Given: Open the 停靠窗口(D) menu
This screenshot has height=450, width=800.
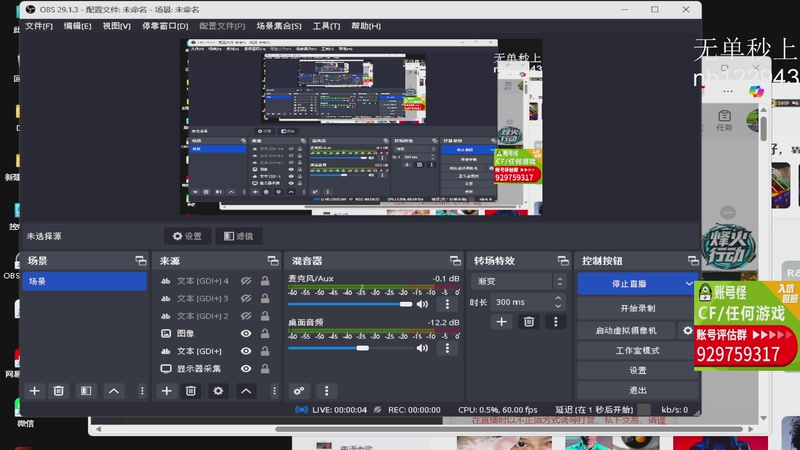Looking at the screenshot, I should click(165, 26).
